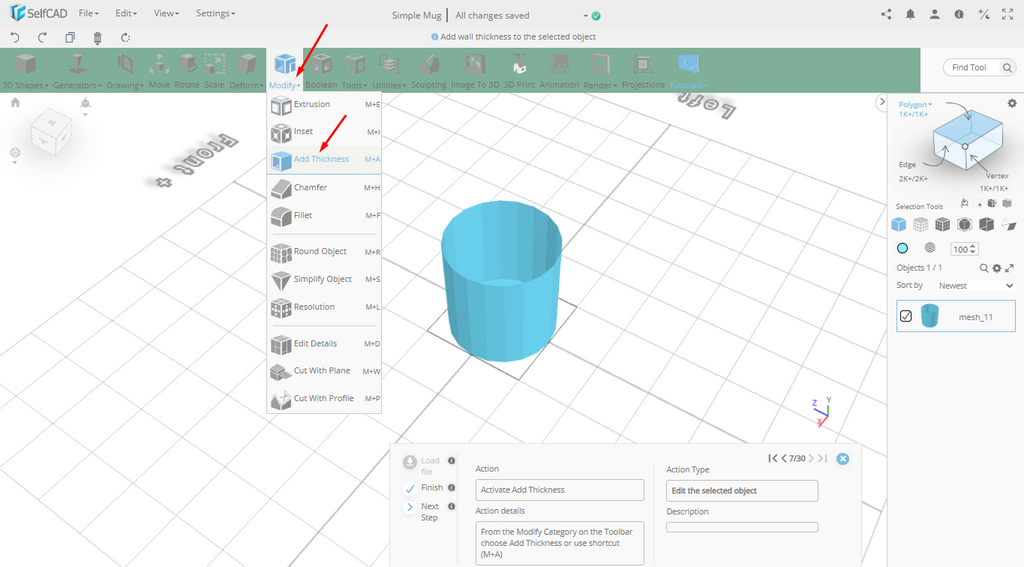Choose Chamfer from Modify menu
1024x567 pixels.
324,188
